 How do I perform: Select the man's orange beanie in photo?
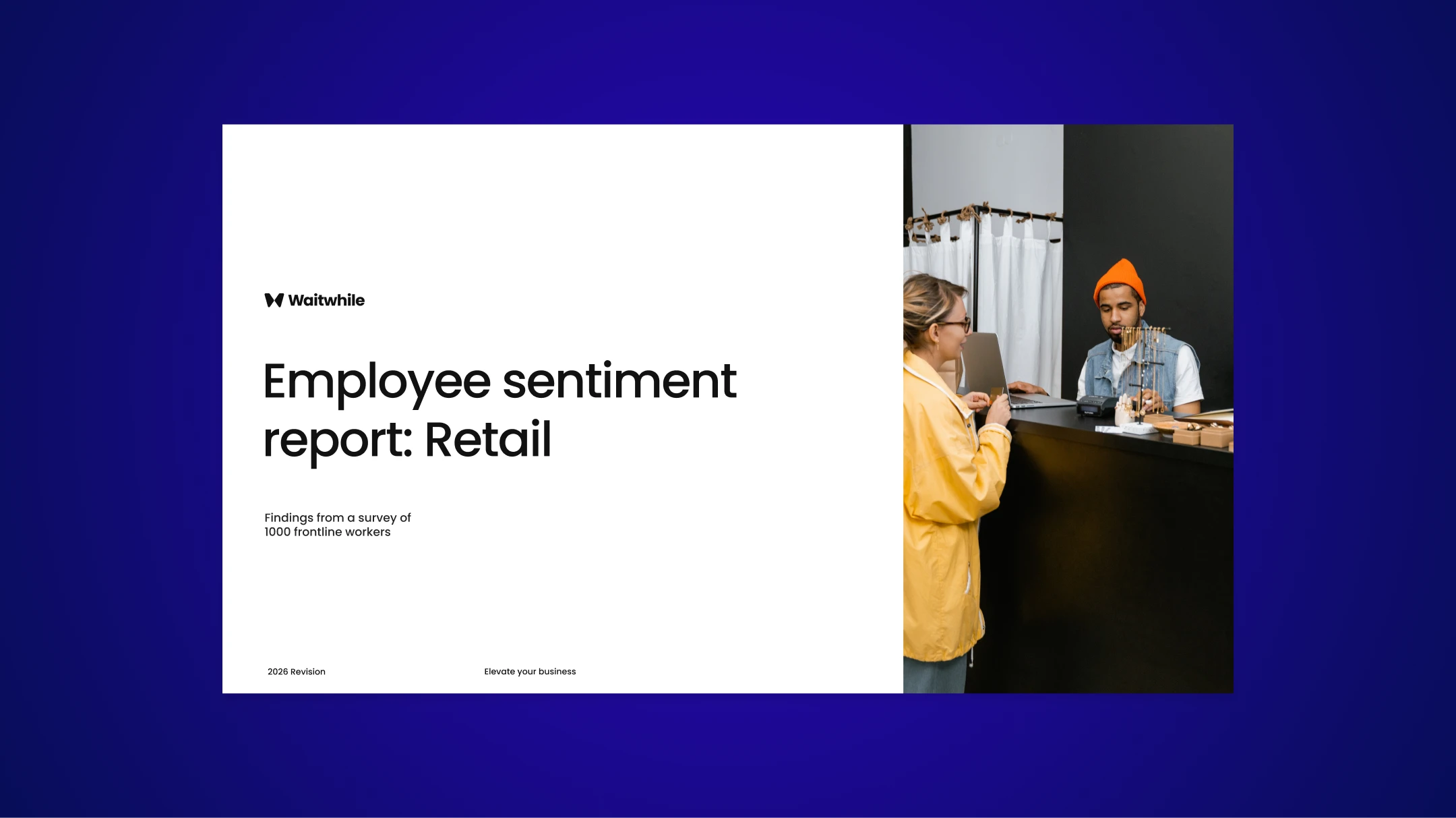(1120, 280)
